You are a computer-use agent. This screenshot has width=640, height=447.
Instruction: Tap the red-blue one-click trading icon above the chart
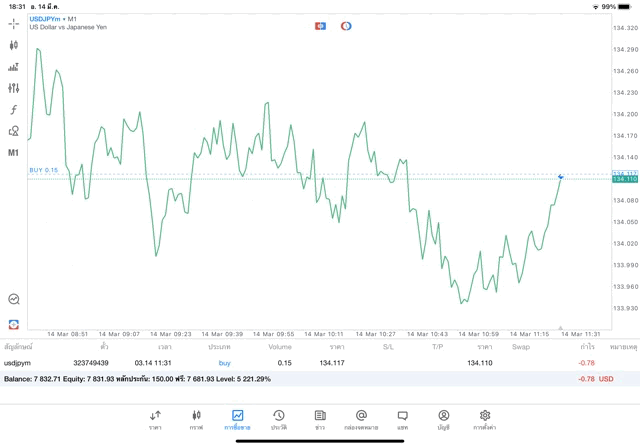320,26
